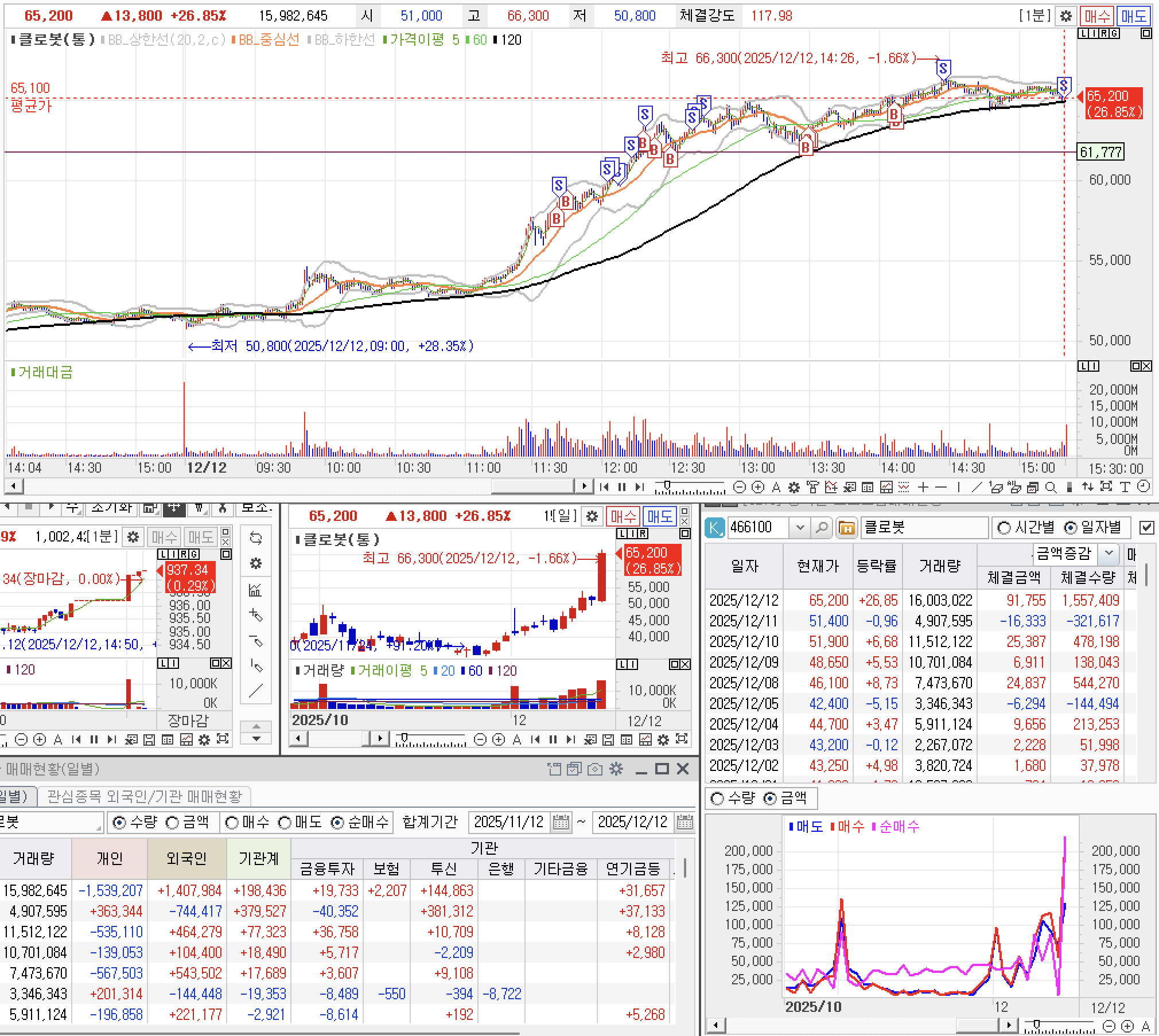The width and height of the screenshot is (1159, 1036).
Task: Expand the stock code 466100 dropdown
Action: click(x=800, y=527)
